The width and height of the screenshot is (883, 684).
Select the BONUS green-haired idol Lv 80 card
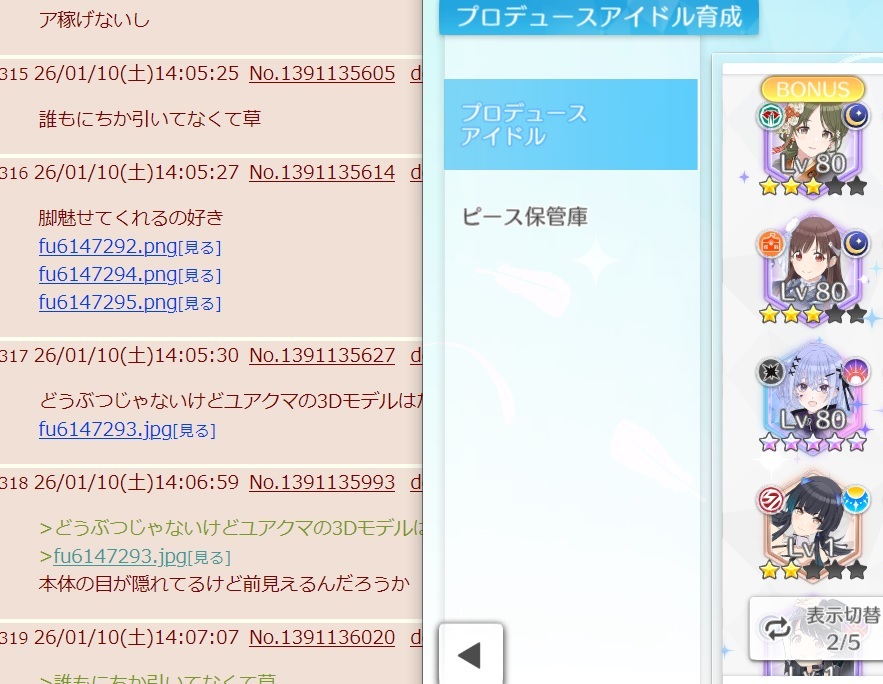tap(813, 138)
